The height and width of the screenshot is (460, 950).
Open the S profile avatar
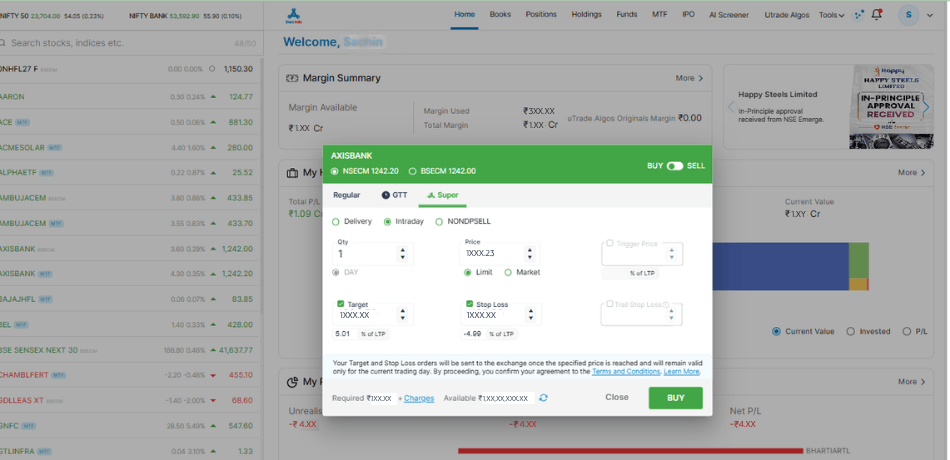908,15
